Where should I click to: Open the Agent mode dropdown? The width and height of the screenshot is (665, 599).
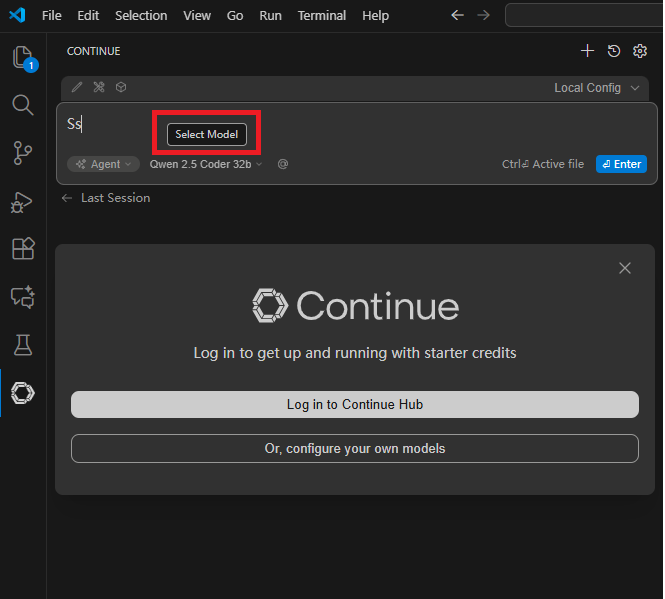tap(103, 164)
